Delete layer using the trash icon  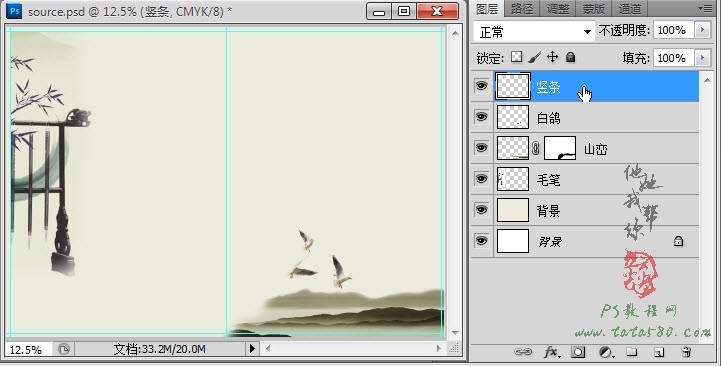686,352
